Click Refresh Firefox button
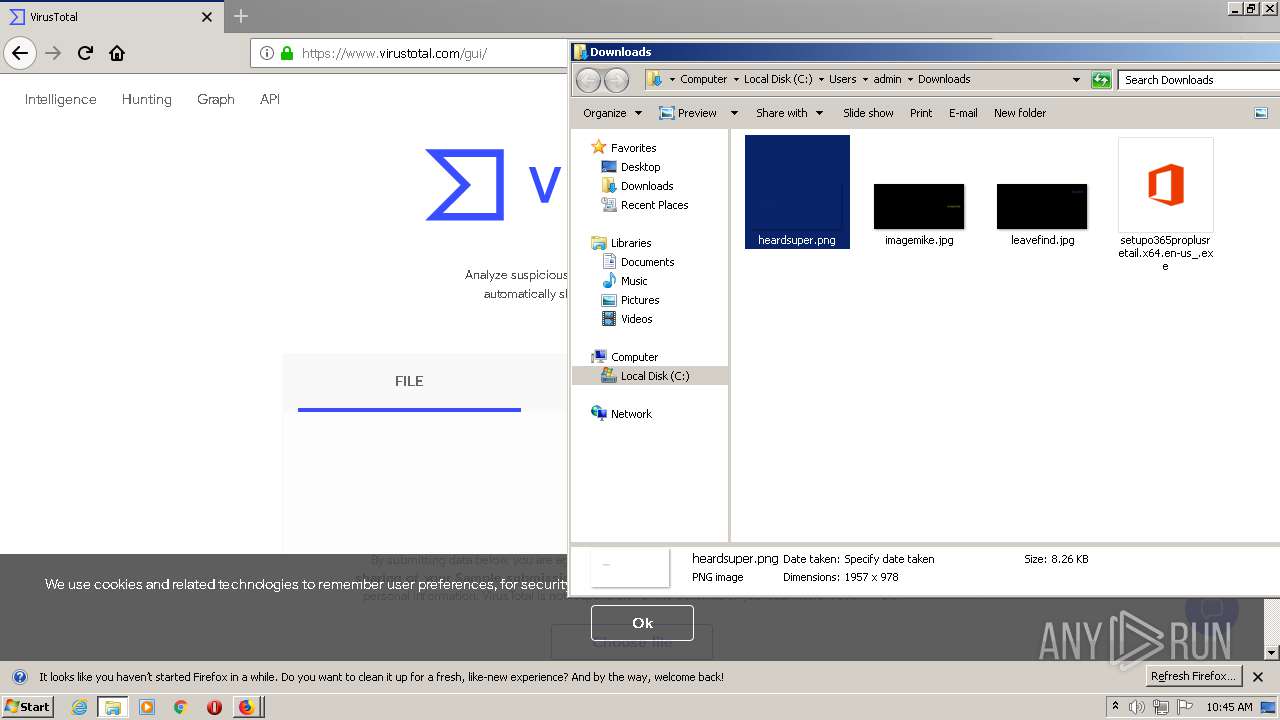This screenshot has width=1280, height=720. tap(1193, 676)
